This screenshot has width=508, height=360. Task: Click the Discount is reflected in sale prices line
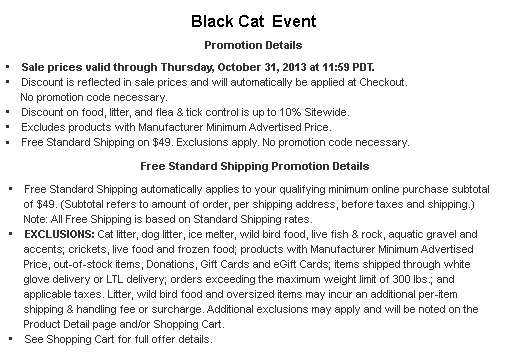click(214, 82)
